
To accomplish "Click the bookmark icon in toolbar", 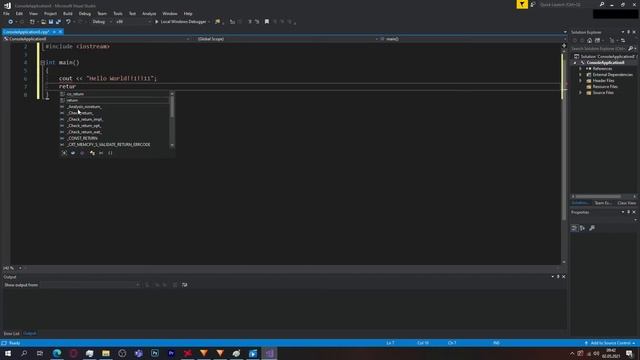I will coord(267,22).
